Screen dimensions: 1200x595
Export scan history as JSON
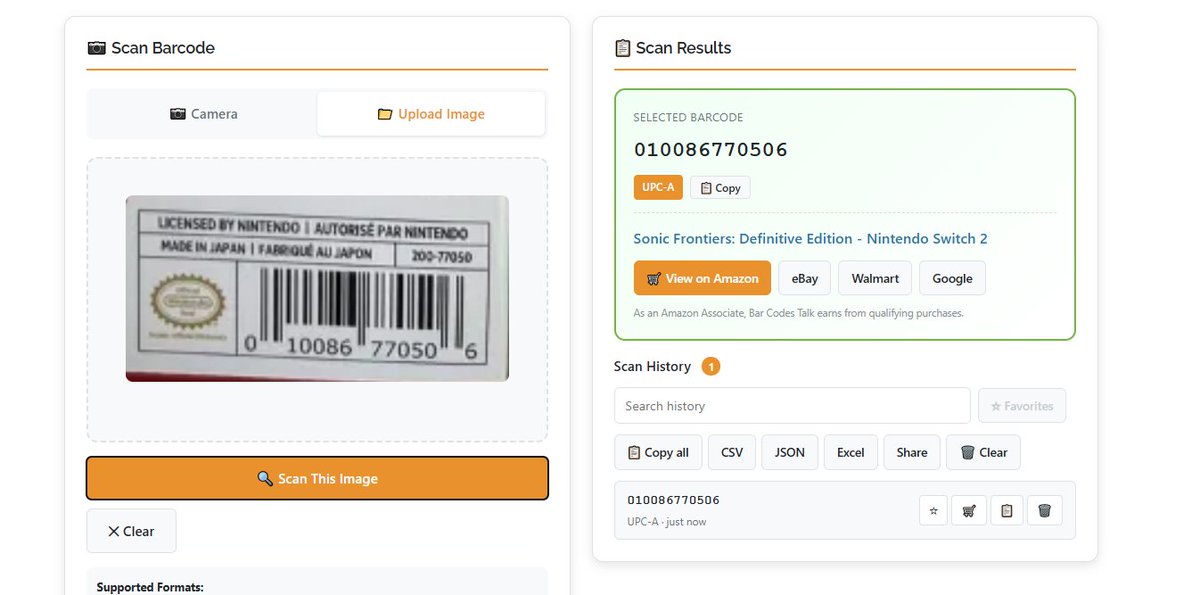790,452
